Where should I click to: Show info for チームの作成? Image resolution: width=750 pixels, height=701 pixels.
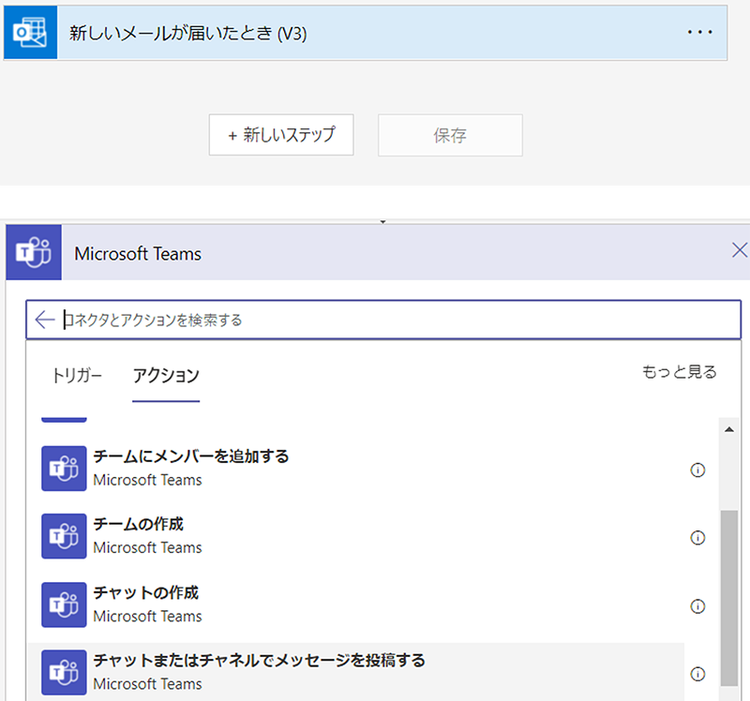[x=698, y=538]
